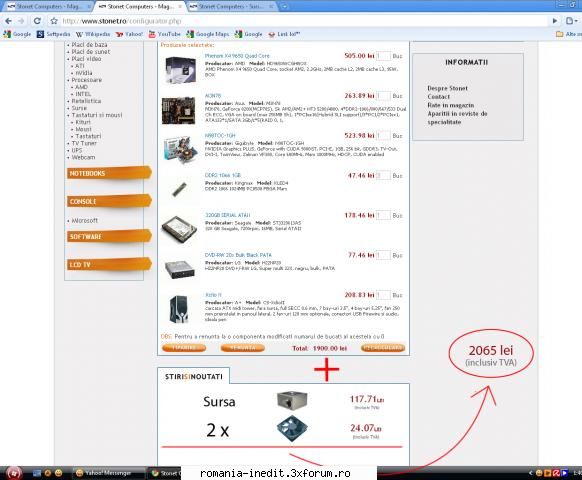Image resolution: width=582 pixels, height=480 pixels.
Task: Open the Wikipedia bookmark
Action: click(x=93, y=34)
